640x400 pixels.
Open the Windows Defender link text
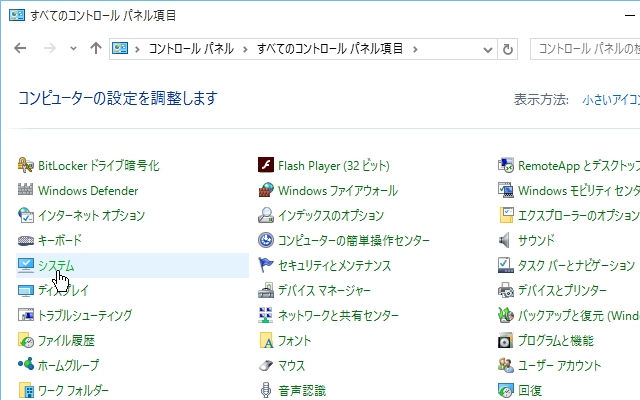(88, 191)
